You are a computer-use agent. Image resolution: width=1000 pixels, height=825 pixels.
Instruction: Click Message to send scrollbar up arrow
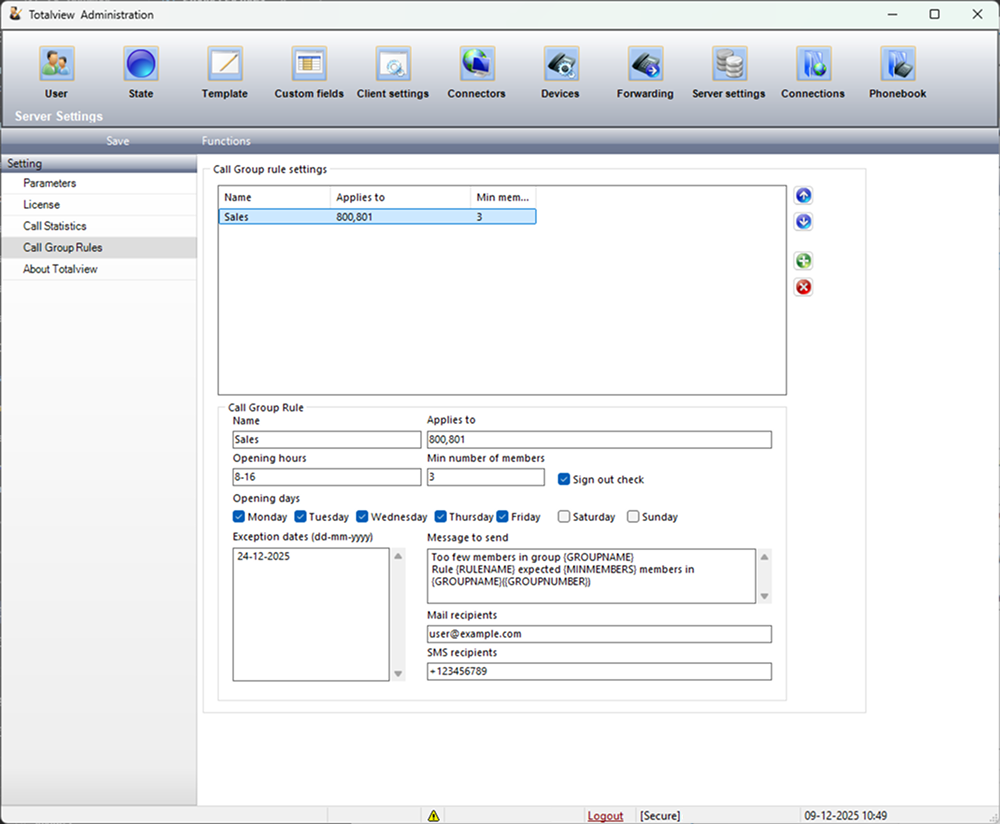[x=764, y=557]
